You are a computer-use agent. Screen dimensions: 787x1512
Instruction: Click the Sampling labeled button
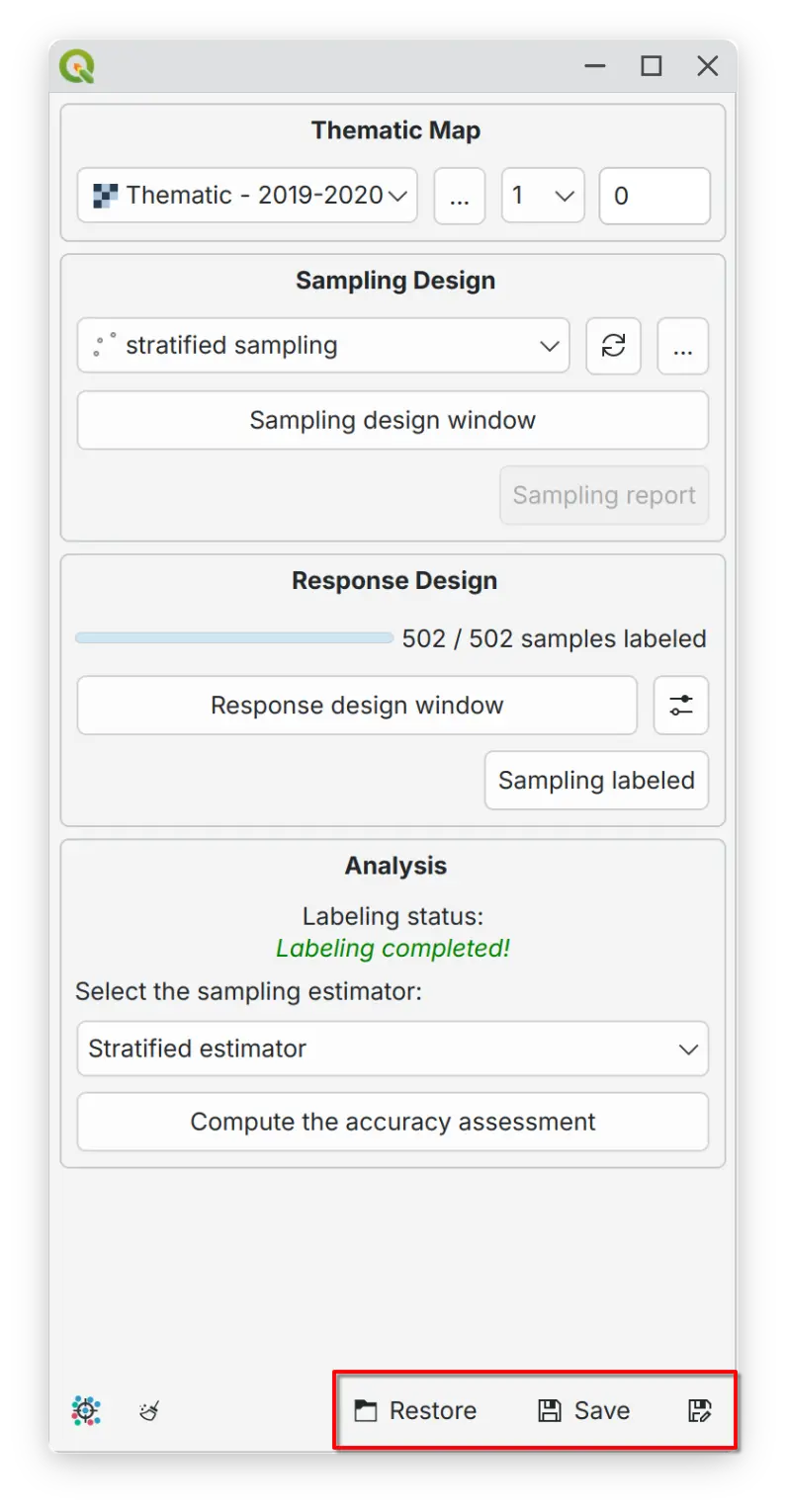pyautogui.click(x=596, y=781)
